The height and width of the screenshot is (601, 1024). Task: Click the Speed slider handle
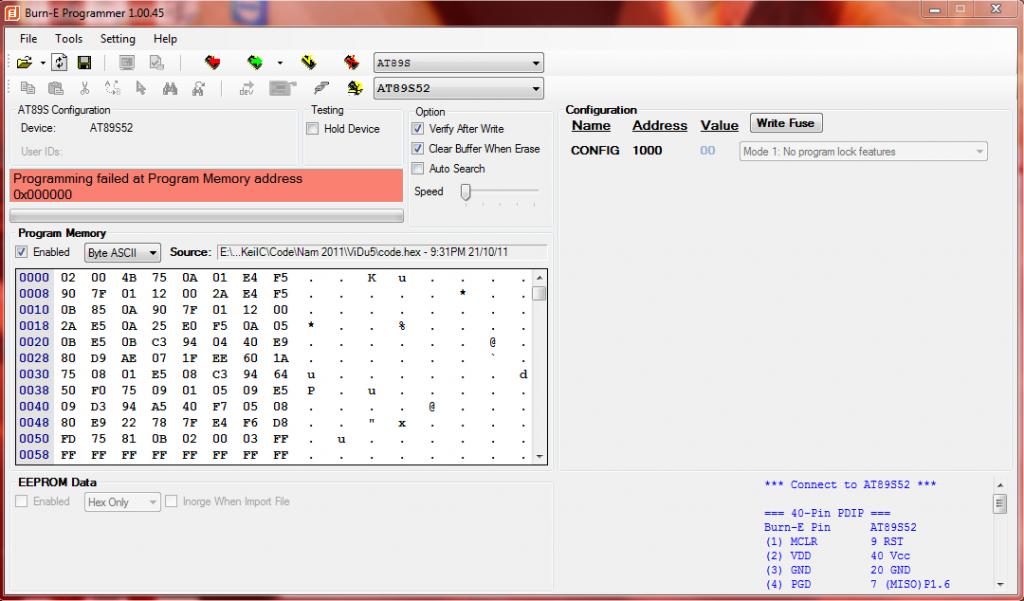tap(466, 191)
